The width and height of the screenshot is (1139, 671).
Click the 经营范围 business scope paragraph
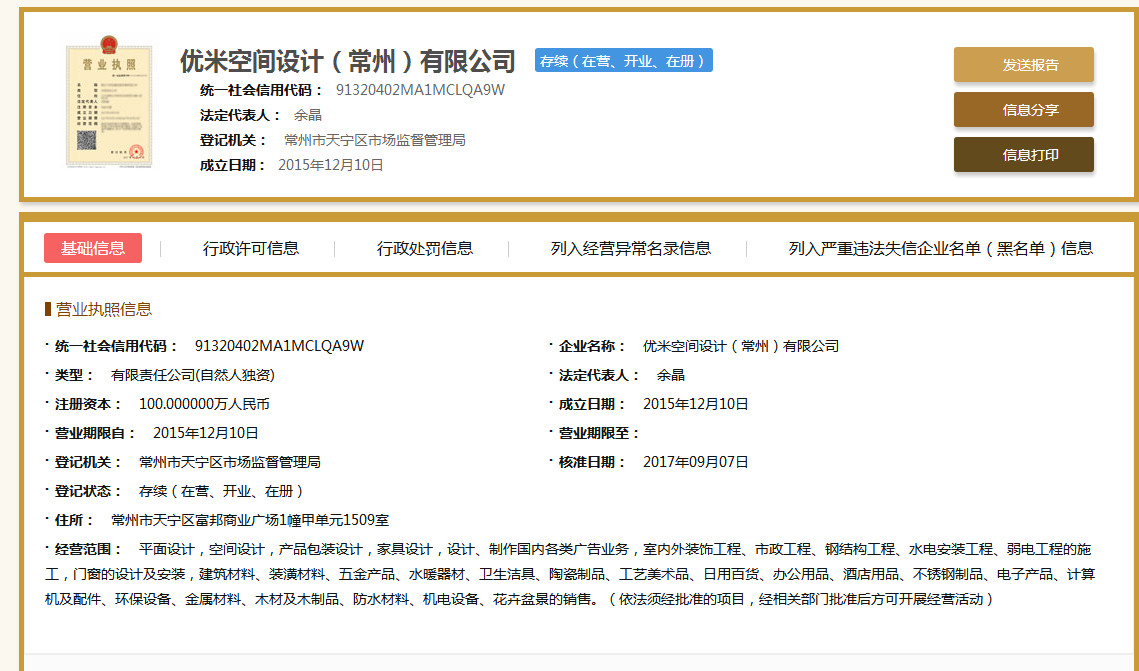click(570, 574)
